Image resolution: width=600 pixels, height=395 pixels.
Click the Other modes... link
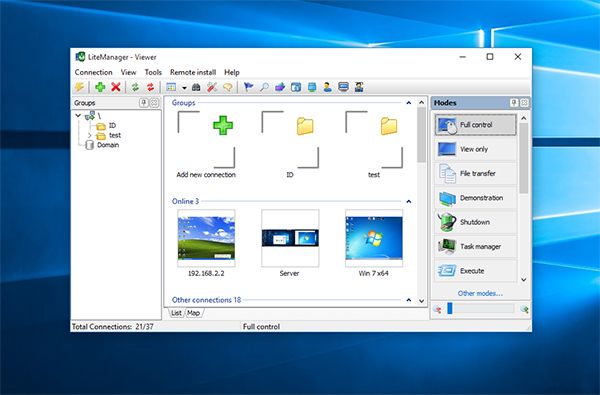(x=480, y=294)
